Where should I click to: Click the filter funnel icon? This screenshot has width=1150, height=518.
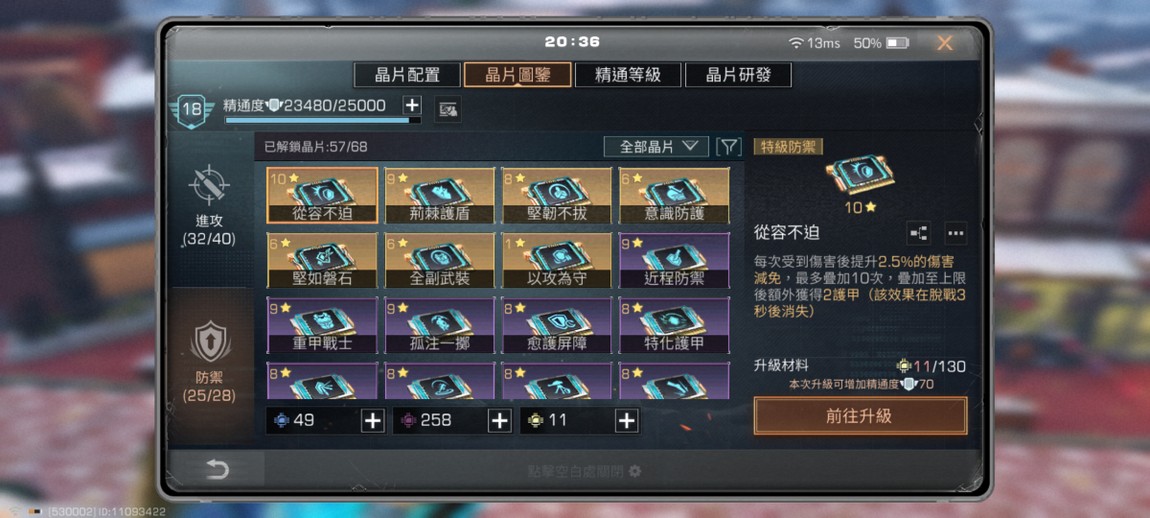coord(728,147)
